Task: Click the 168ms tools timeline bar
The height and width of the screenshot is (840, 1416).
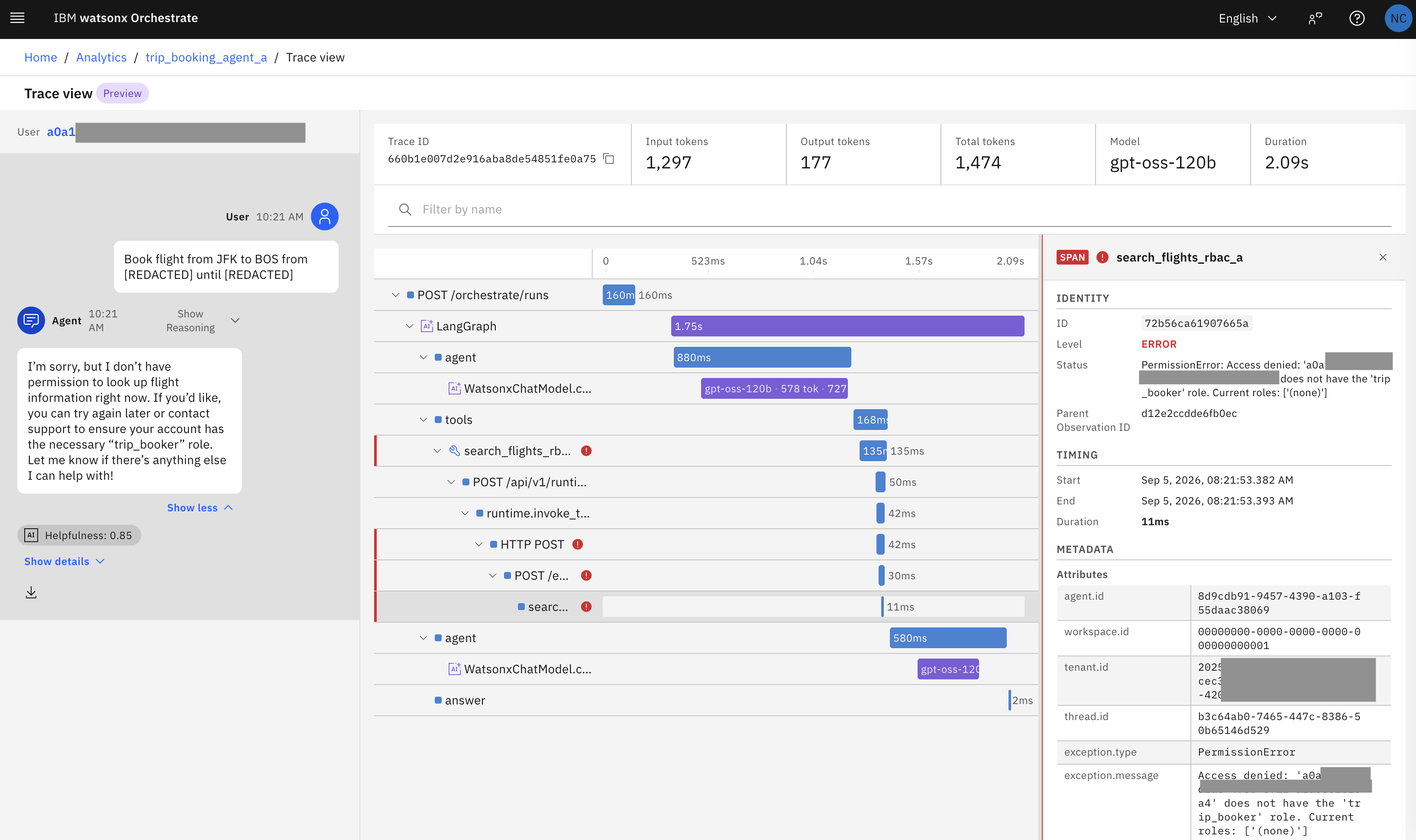Action: coord(870,420)
